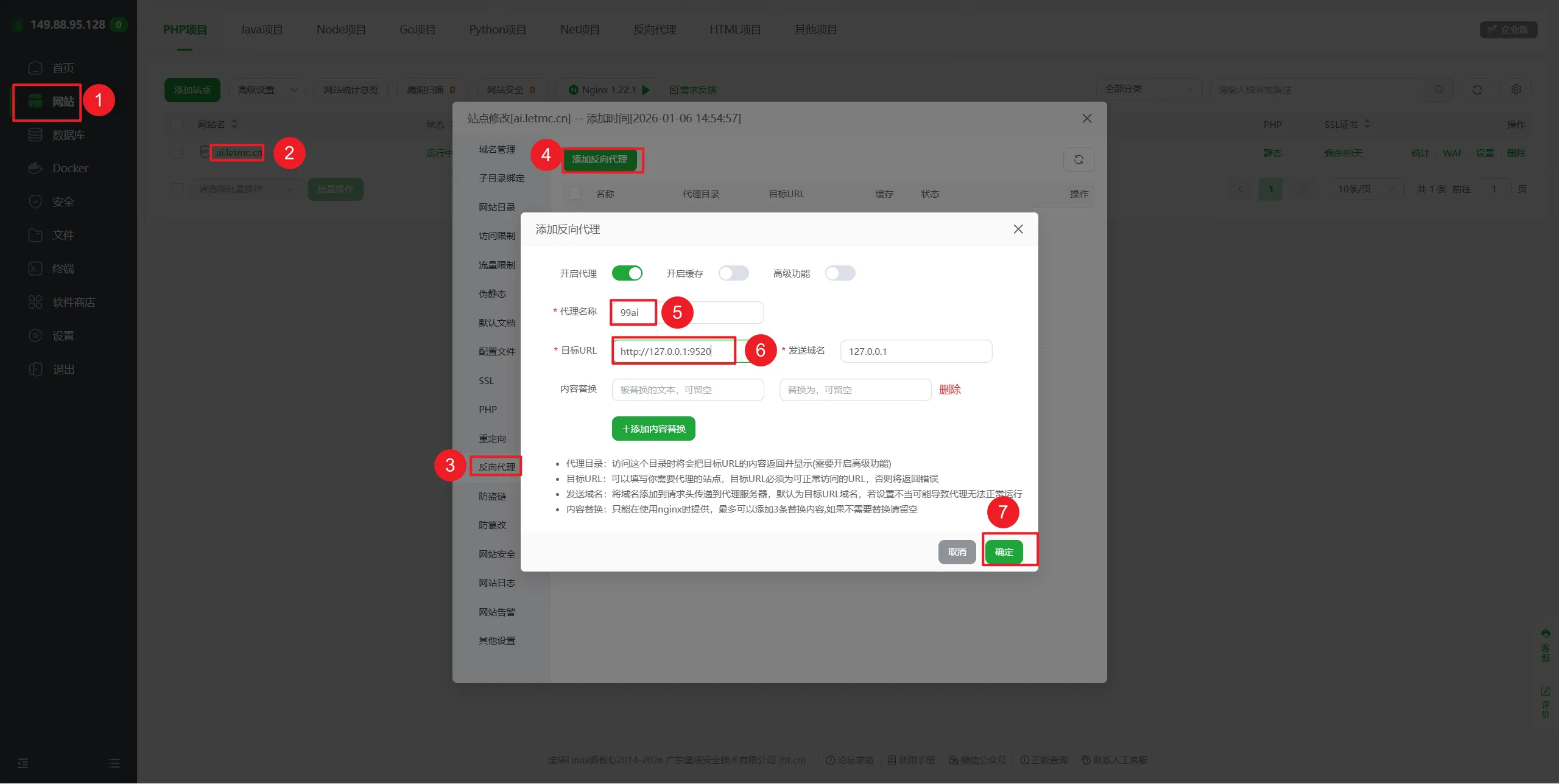Screen dimensions: 1559x784
Task: Click the 确定 confirm button
Action: [1004, 552]
